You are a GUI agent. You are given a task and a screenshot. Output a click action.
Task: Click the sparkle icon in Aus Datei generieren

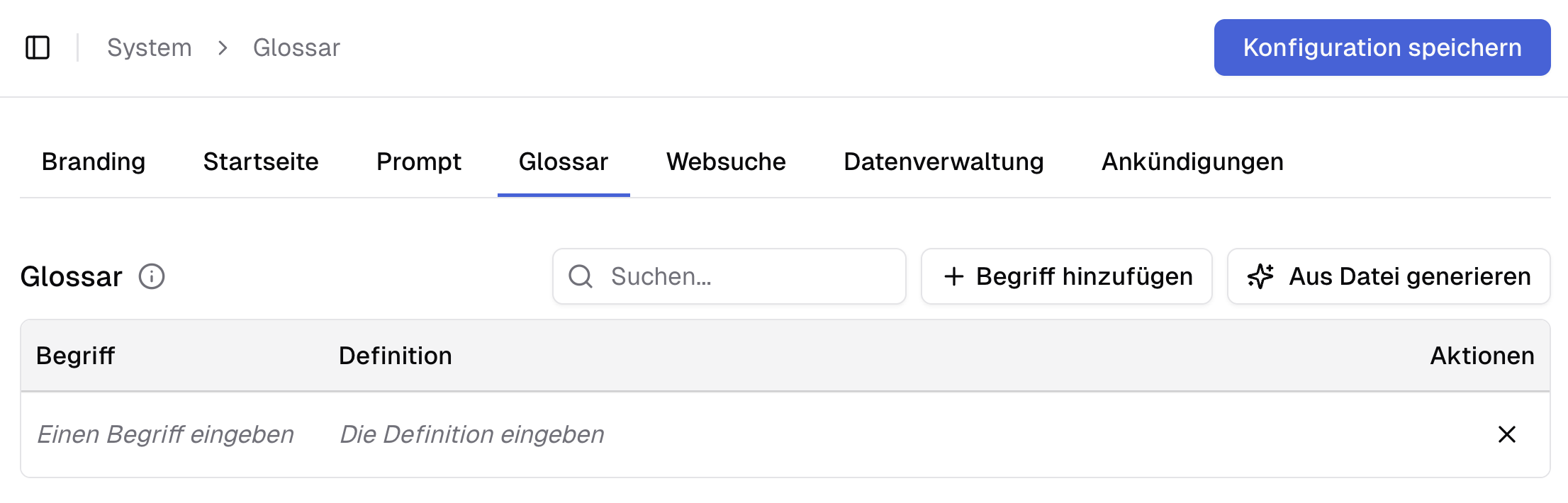(1260, 276)
